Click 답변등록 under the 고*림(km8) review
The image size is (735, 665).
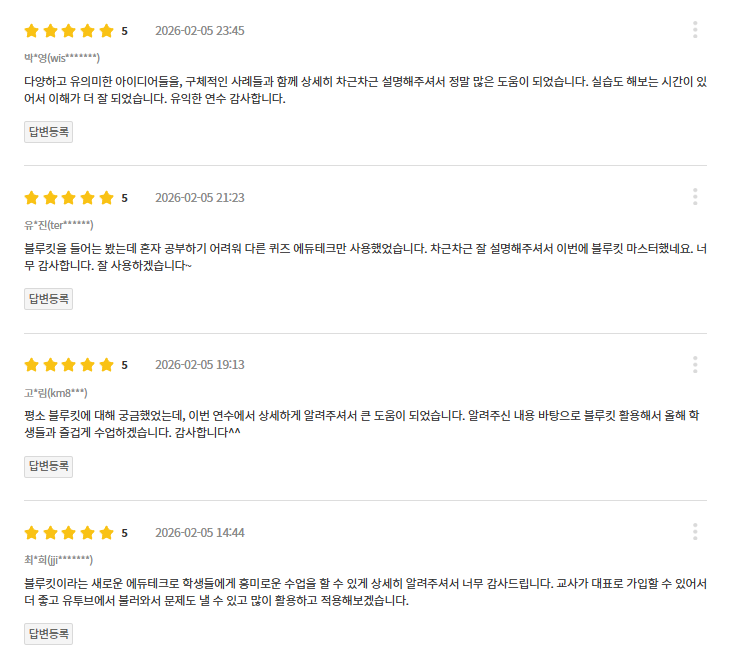(48, 466)
